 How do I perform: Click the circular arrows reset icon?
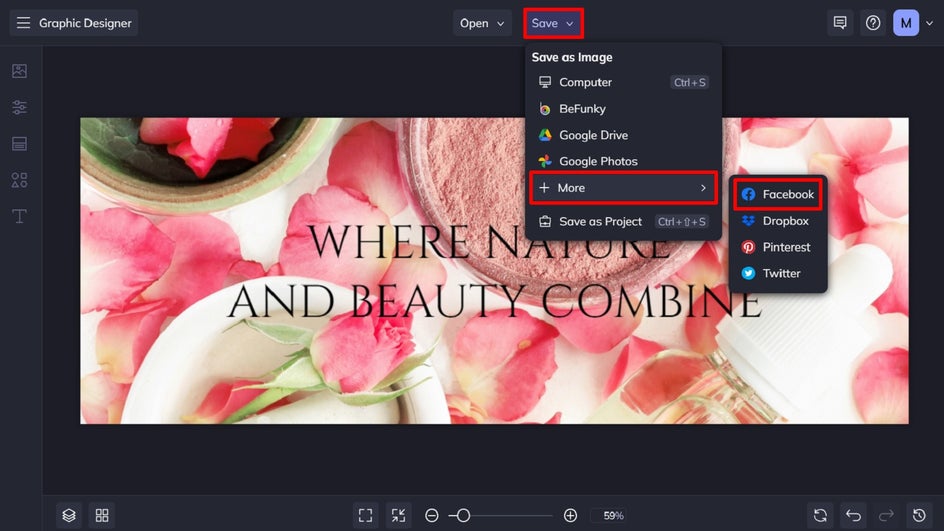click(x=820, y=515)
